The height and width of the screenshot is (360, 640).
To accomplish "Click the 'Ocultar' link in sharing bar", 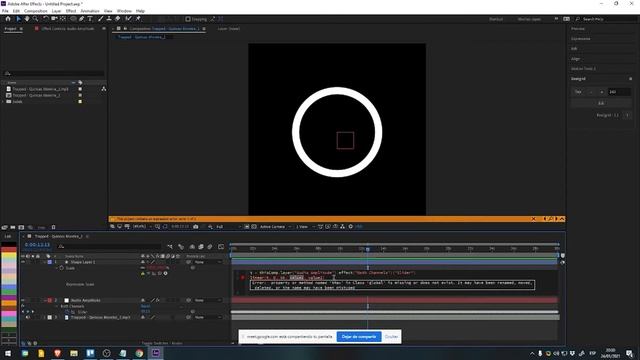I will 391,337.
